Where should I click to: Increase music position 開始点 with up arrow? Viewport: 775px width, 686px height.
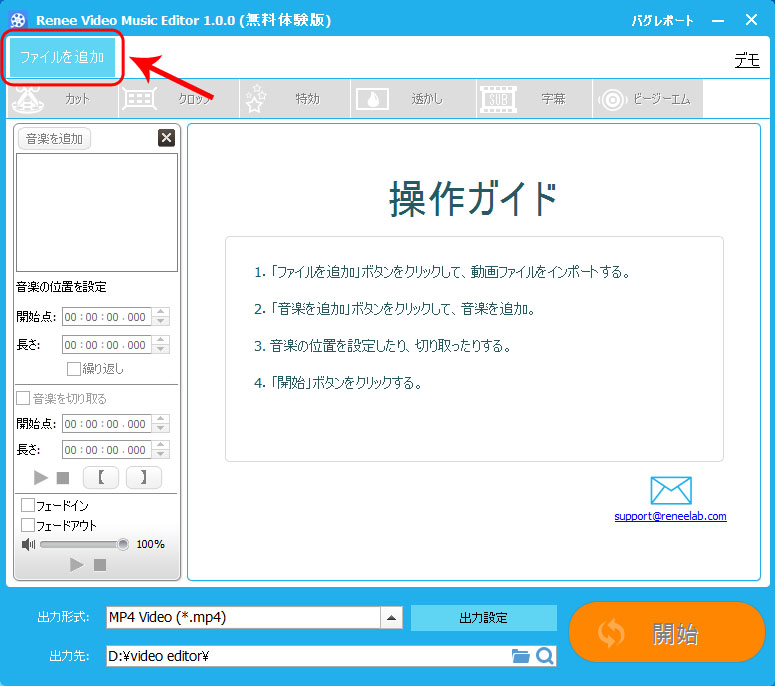[x=161, y=312]
